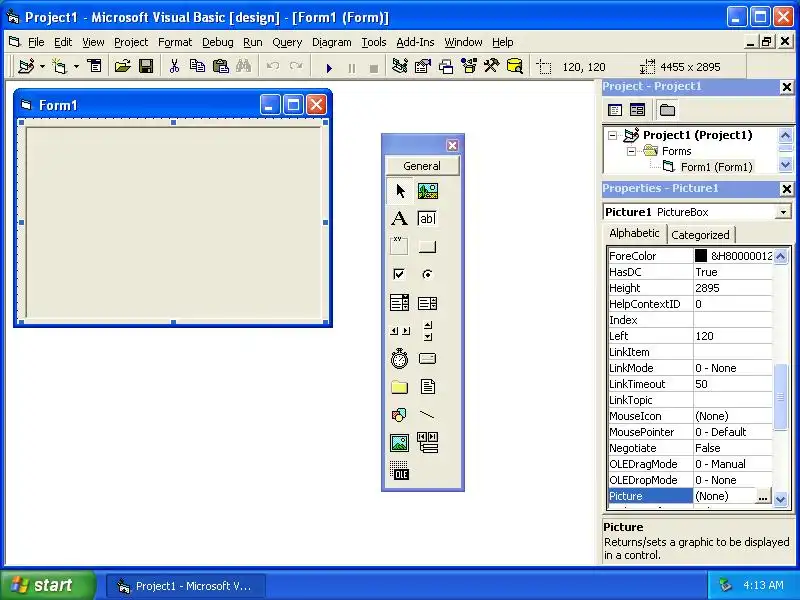Click the Add Form toolbar icon
The height and width of the screenshot is (600, 800).
(x=60, y=66)
